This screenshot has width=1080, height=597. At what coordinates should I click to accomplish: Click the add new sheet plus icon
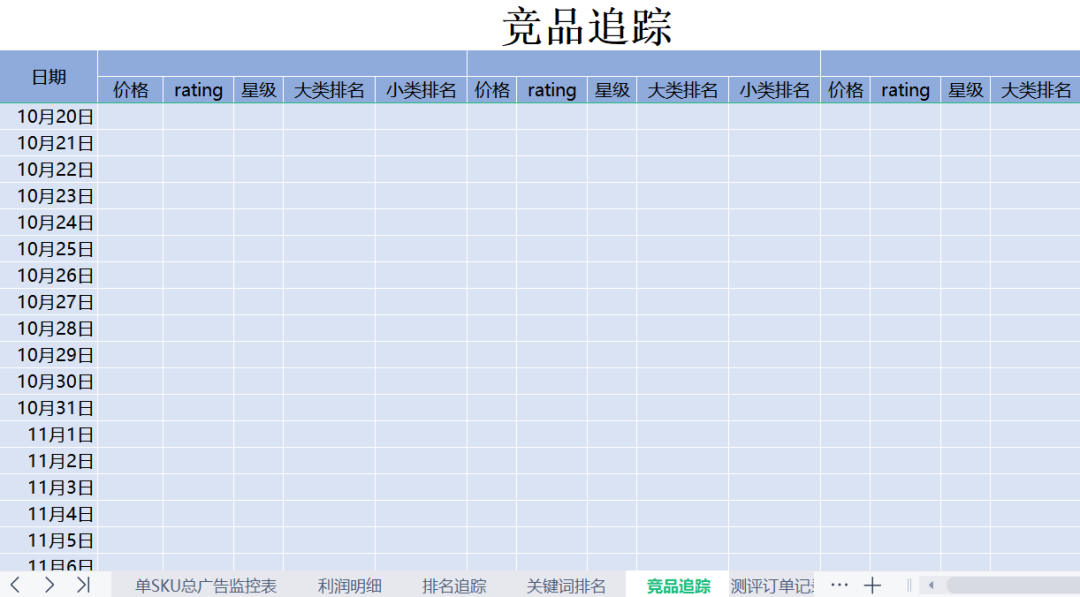coord(873,585)
